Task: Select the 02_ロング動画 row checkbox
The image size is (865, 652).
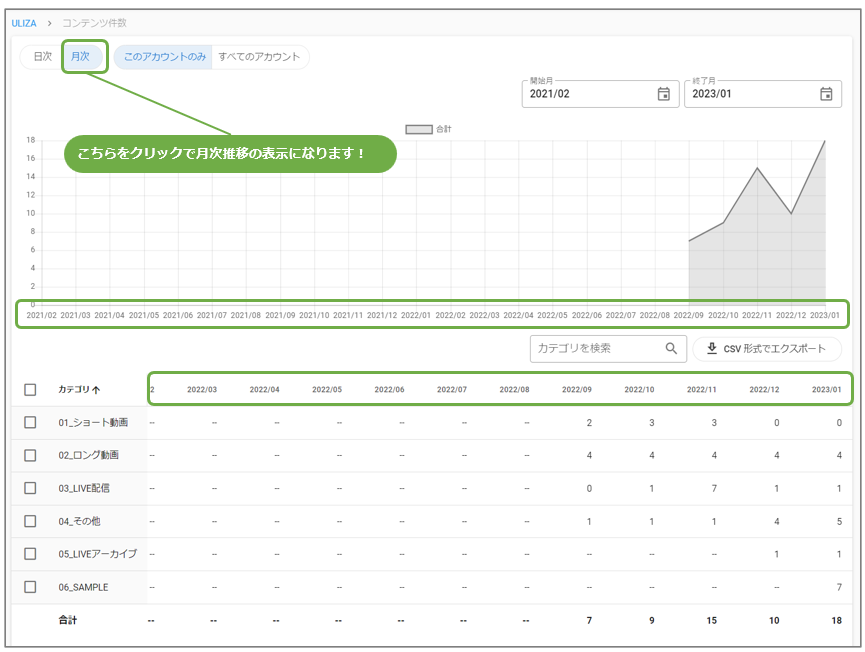Action: click(x=30, y=455)
